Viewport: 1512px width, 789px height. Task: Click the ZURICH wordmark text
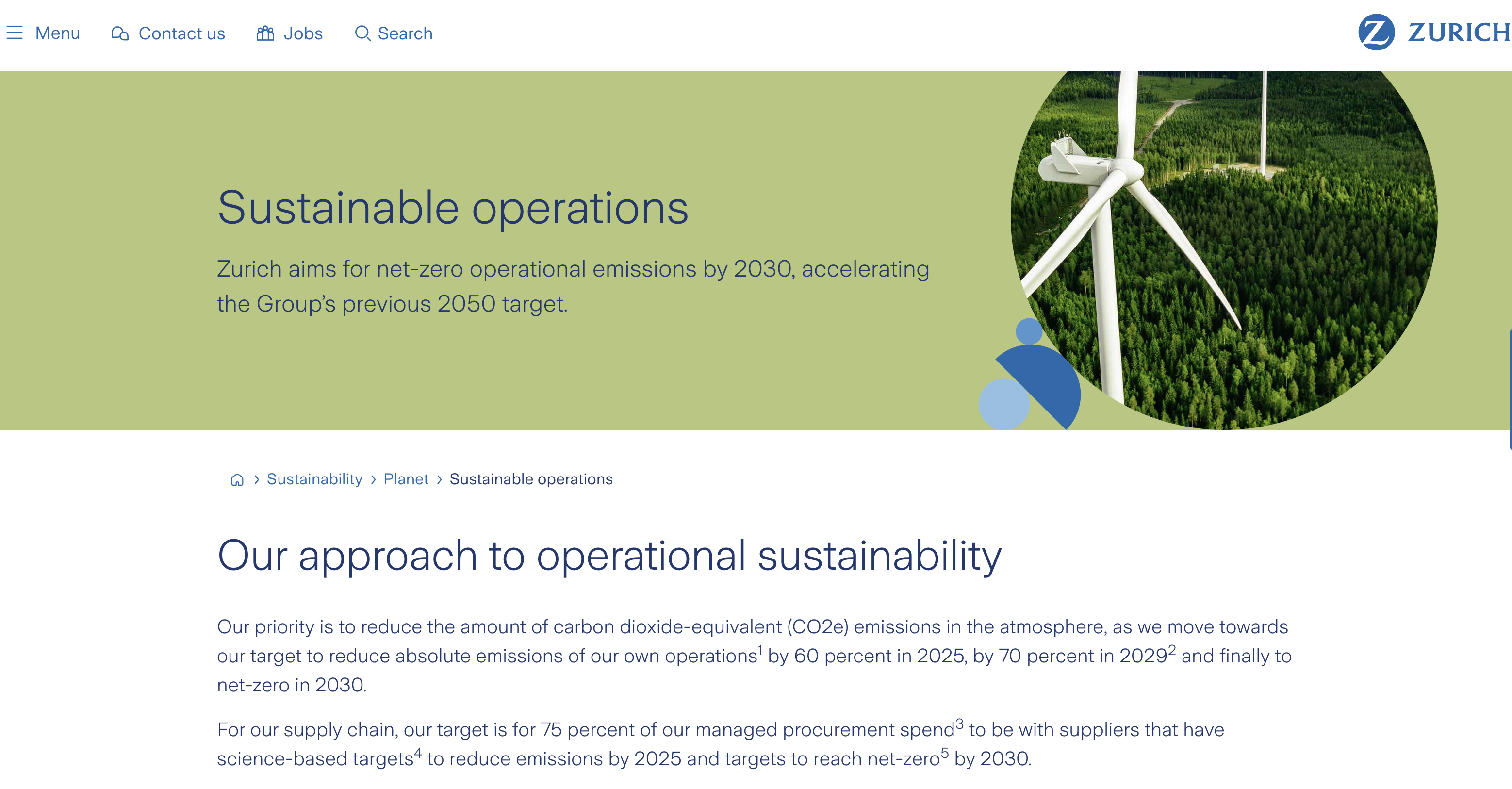click(x=1459, y=33)
